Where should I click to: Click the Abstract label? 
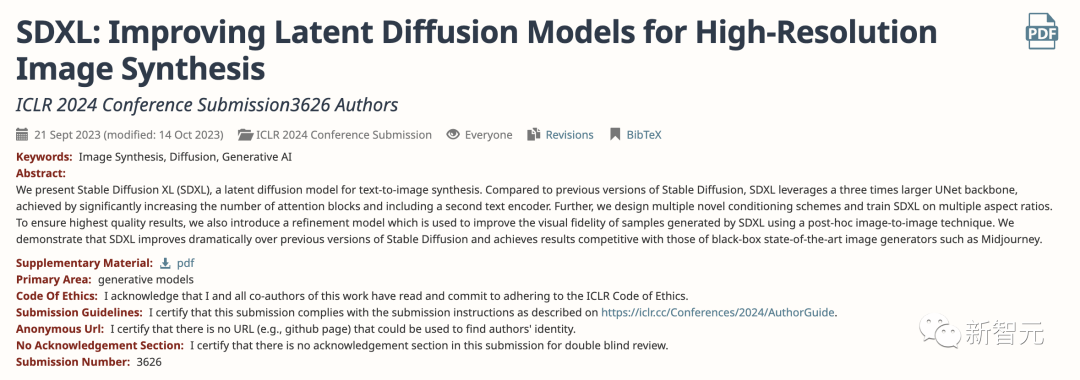tap(41, 173)
